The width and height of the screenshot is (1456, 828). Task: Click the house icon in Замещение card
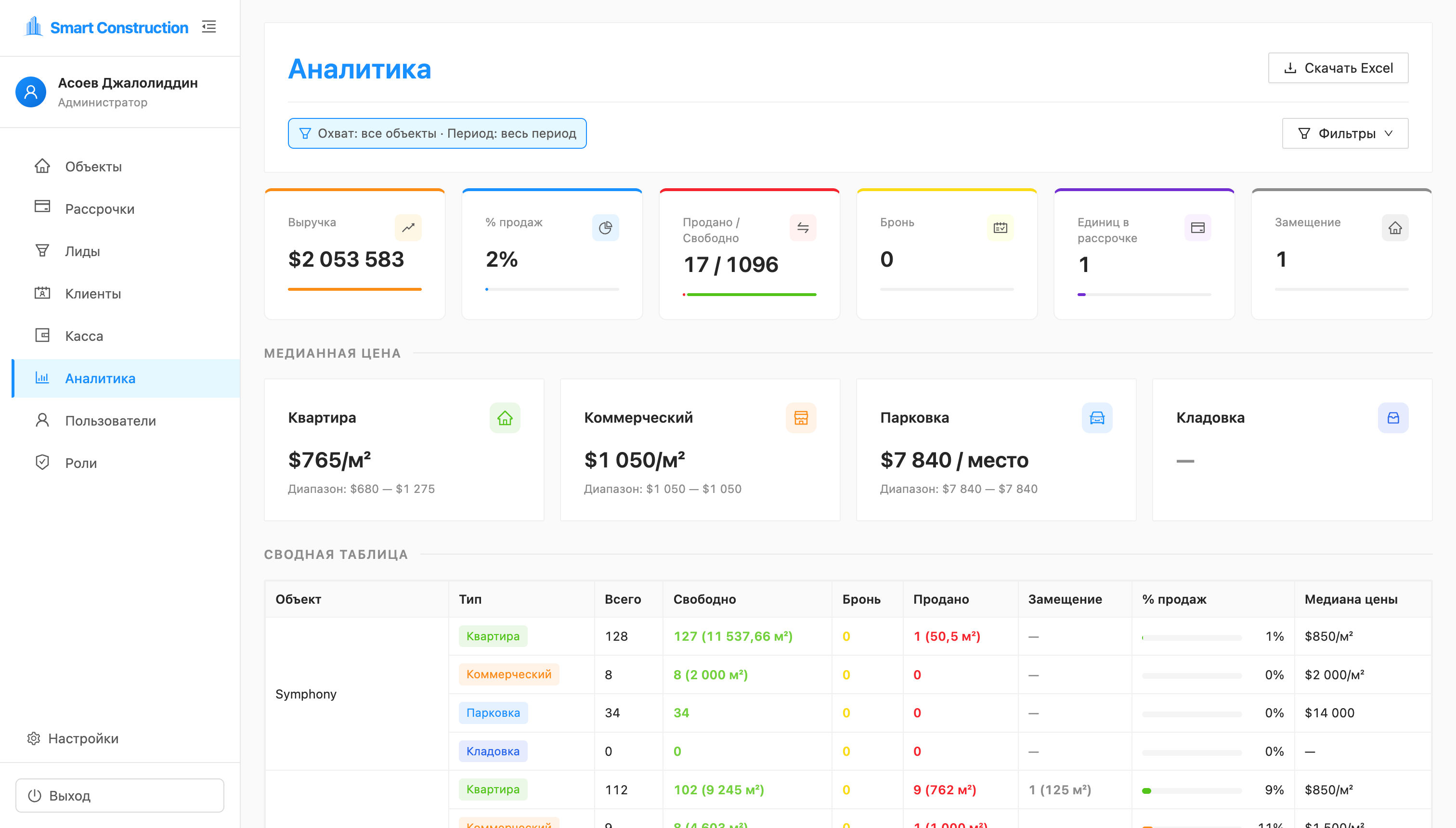tap(1394, 228)
